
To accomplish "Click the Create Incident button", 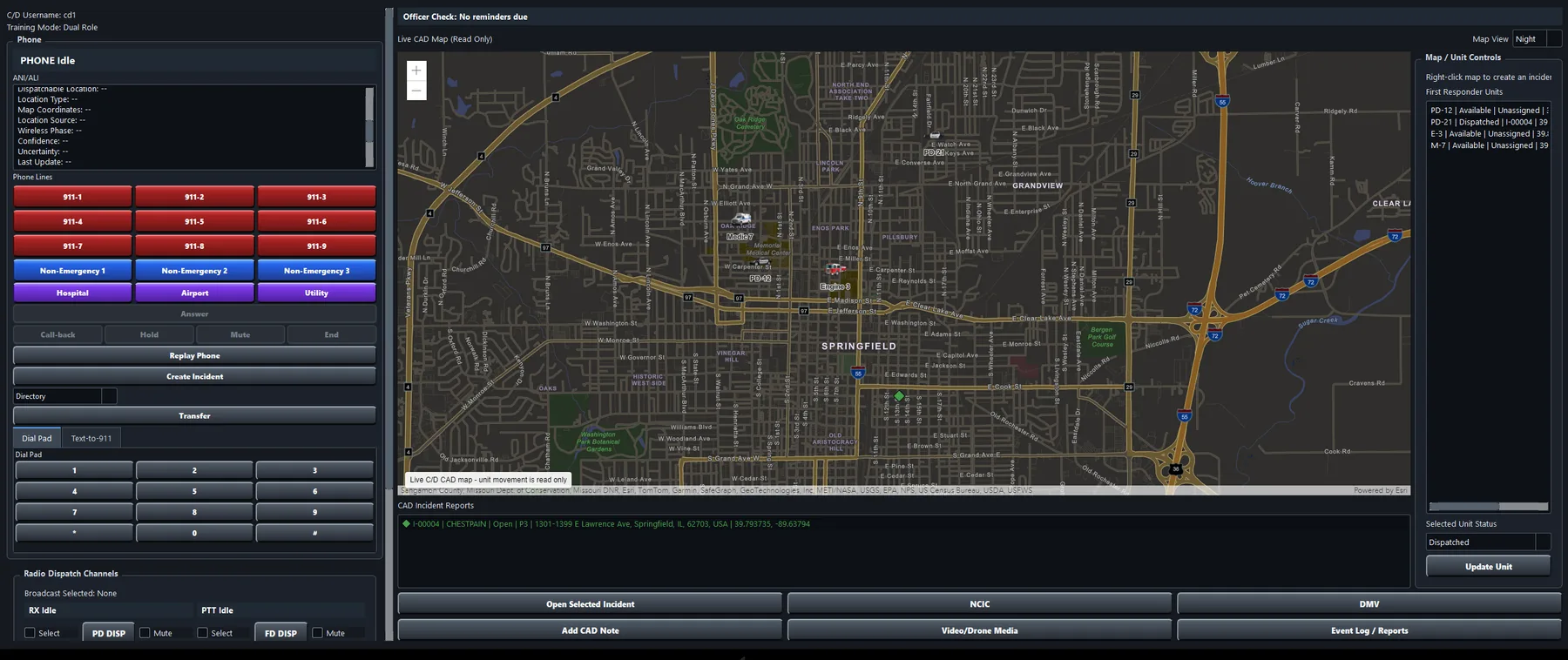I will [194, 377].
